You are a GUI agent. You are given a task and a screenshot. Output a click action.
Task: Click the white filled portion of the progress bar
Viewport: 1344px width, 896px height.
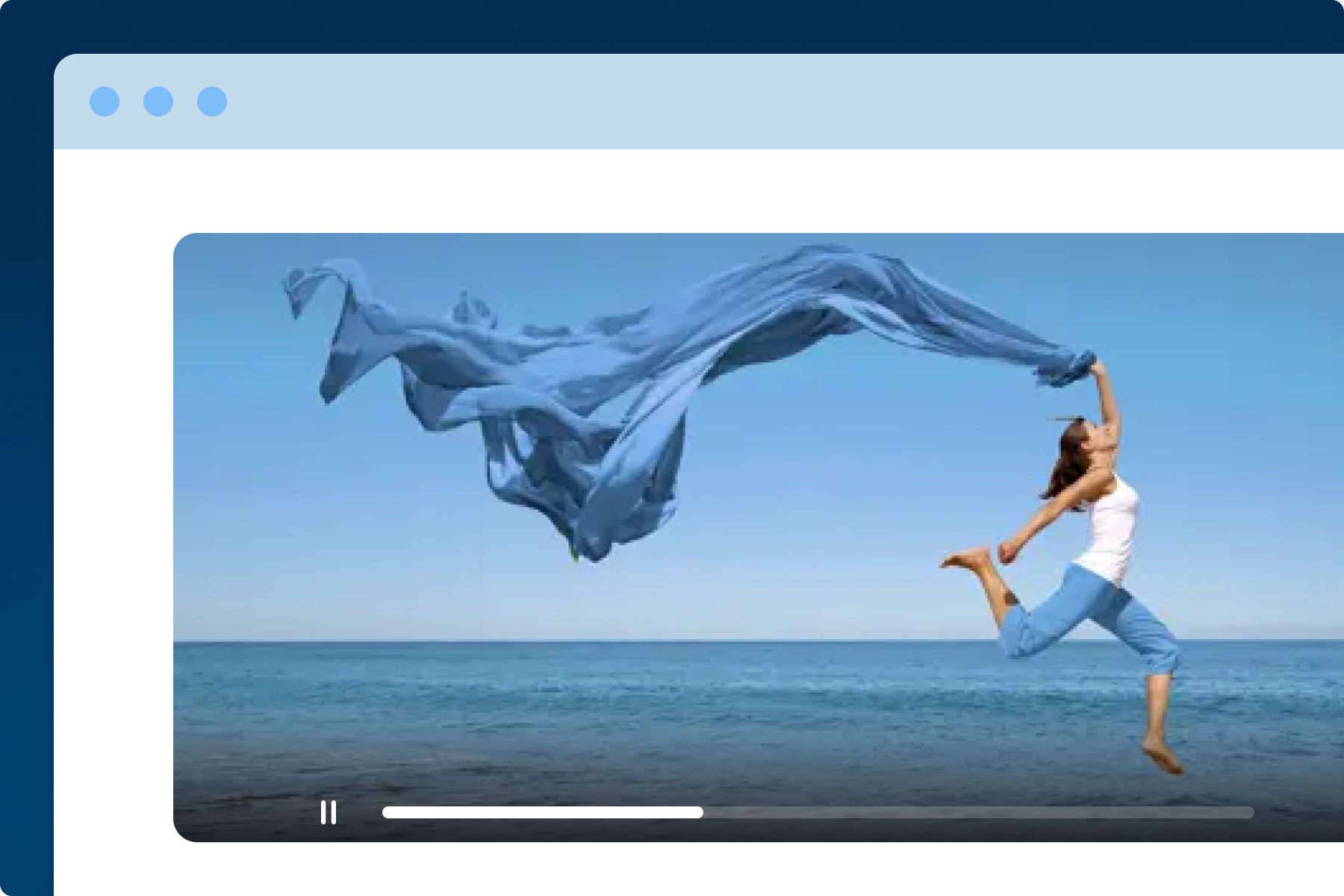pos(538,812)
